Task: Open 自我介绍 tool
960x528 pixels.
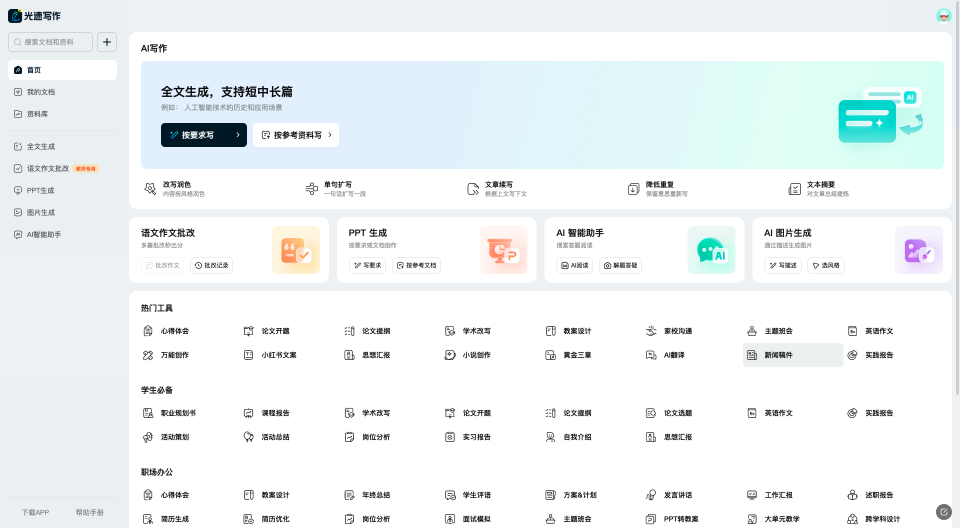Action: click(568, 437)
